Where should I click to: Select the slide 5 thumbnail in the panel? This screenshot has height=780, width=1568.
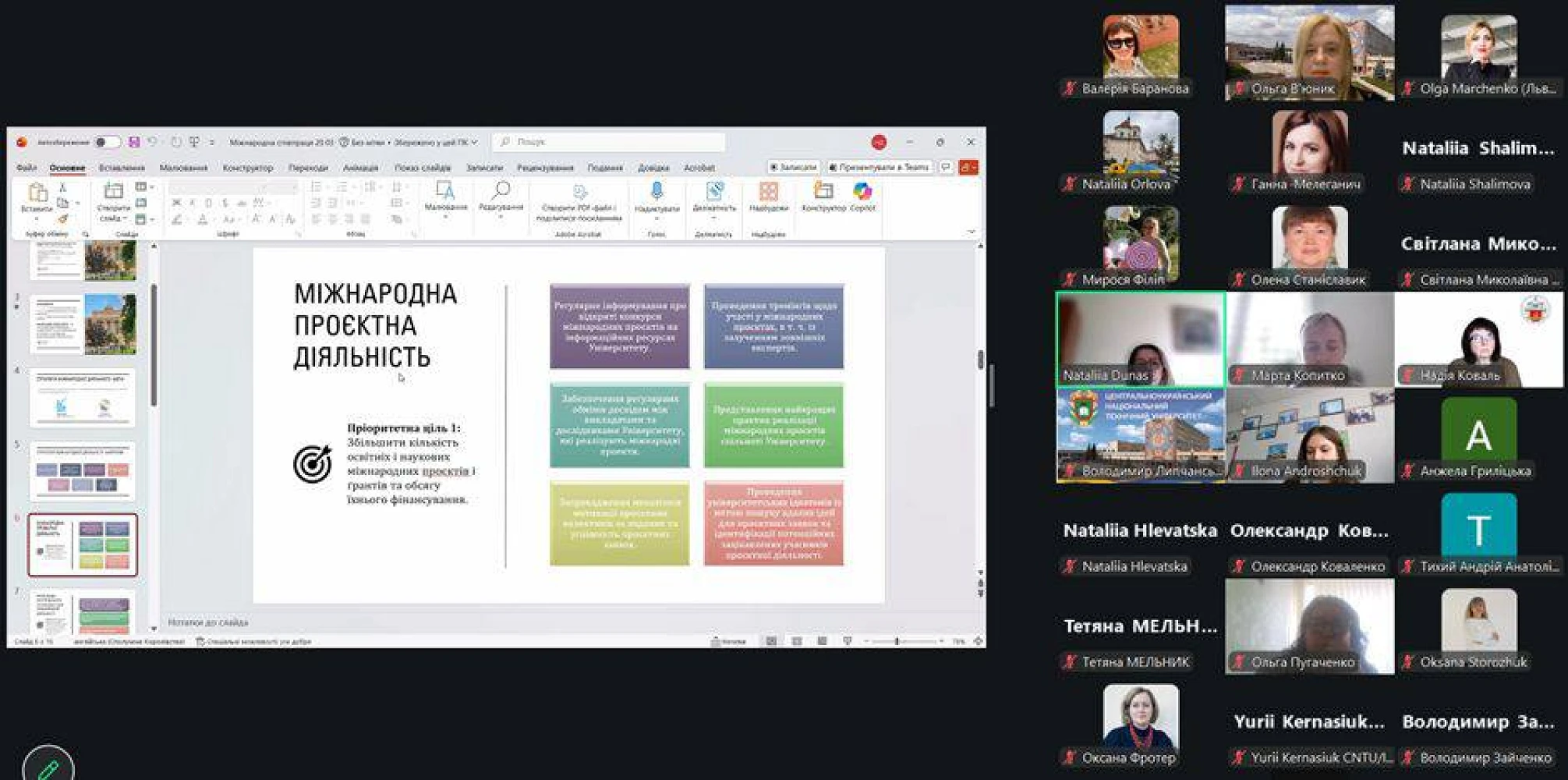[83, 471]
